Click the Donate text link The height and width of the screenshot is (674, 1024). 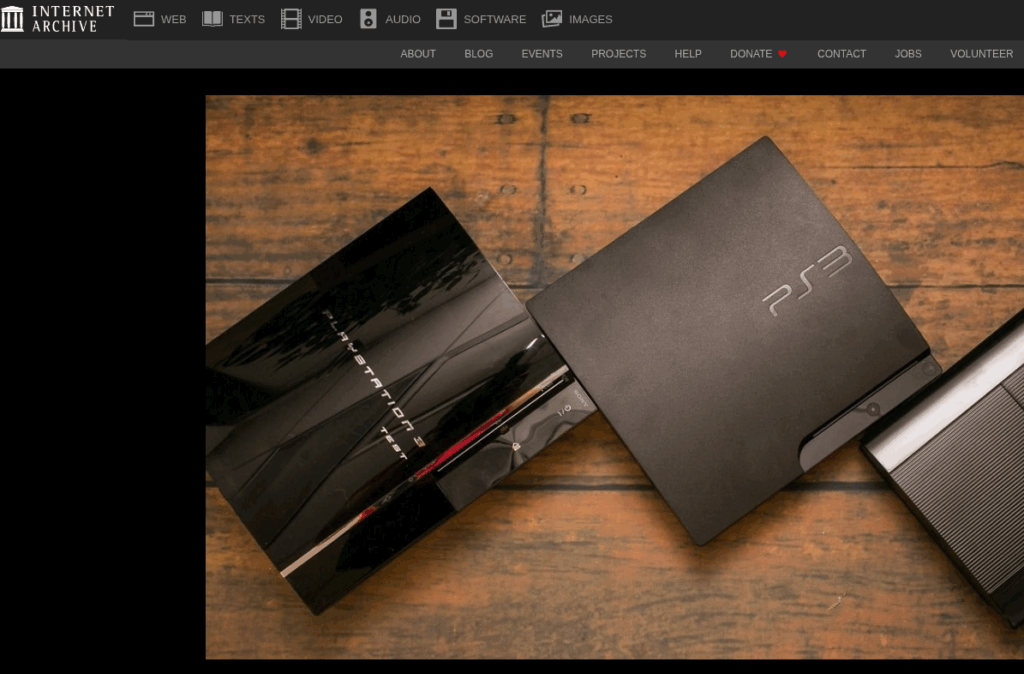pyautogui.click(x=751, y=54)
